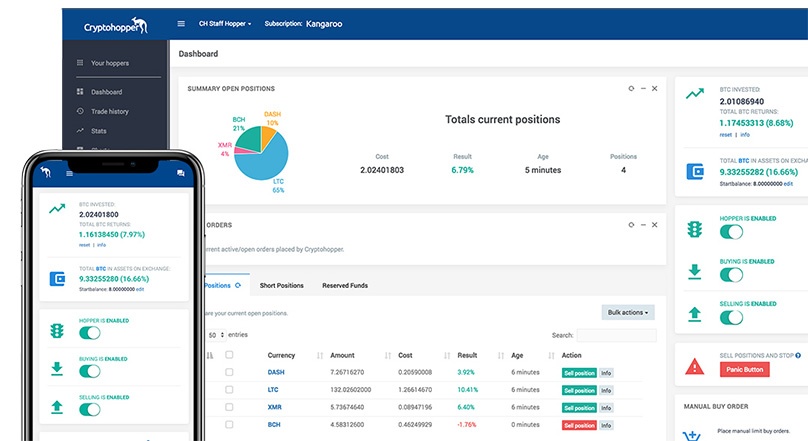808x441 pixels.
Task: Go to Dashboard in sidebar
Action: coord(107,92)
